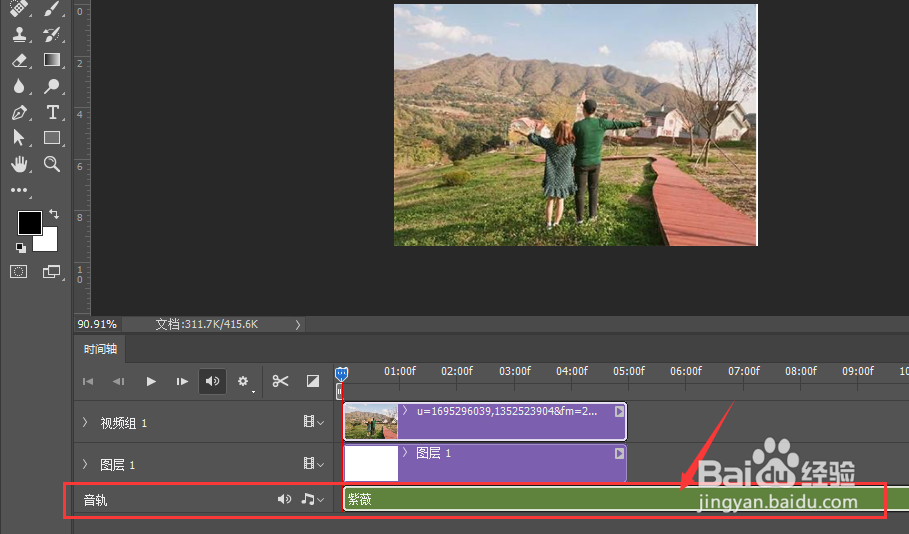The height and width of the screenshot is (534, 909).
Task: Select the Horizontal Type tool
Action: [x=52, y=112]
